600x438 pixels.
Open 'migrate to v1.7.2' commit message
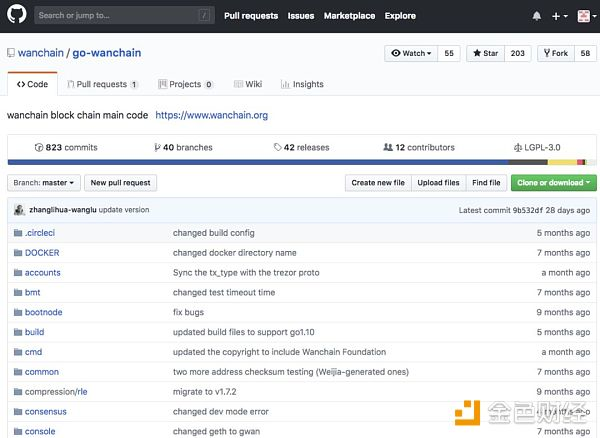(x=205, y=392)
